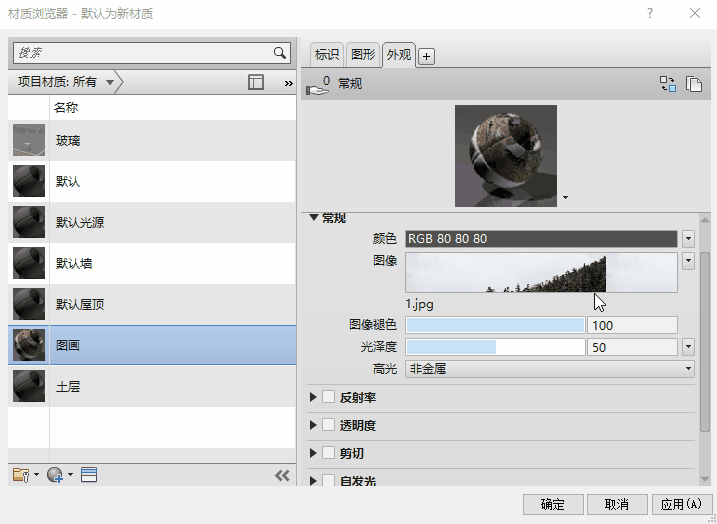Click the replace asset icon

tap(667, 84)
